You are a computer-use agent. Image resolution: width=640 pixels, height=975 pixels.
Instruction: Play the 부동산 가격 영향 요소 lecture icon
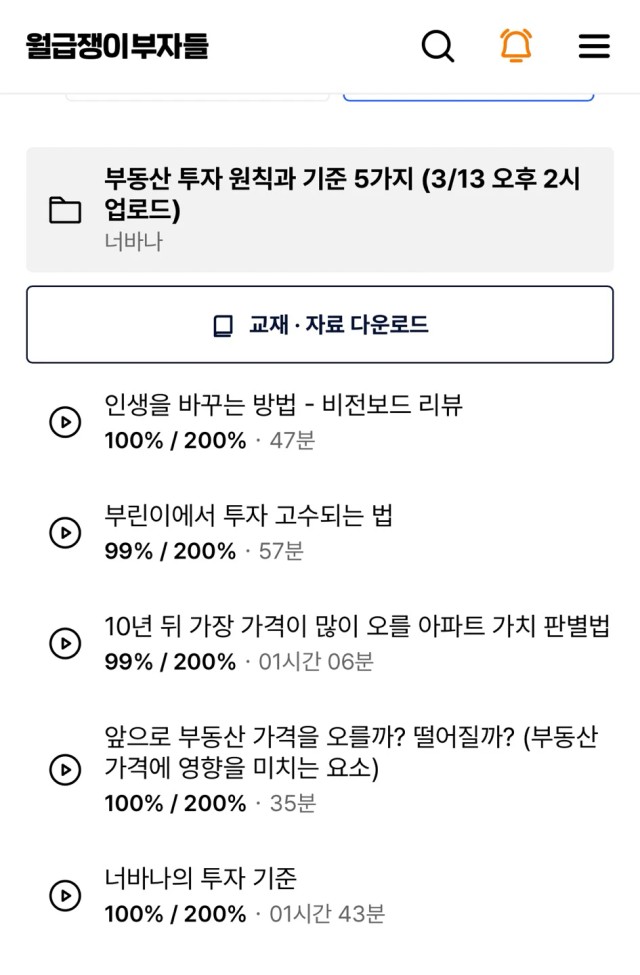click(x=65, y=770)
